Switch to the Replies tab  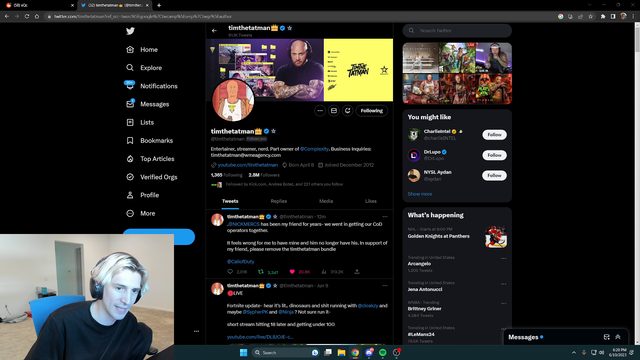(279, 201)
